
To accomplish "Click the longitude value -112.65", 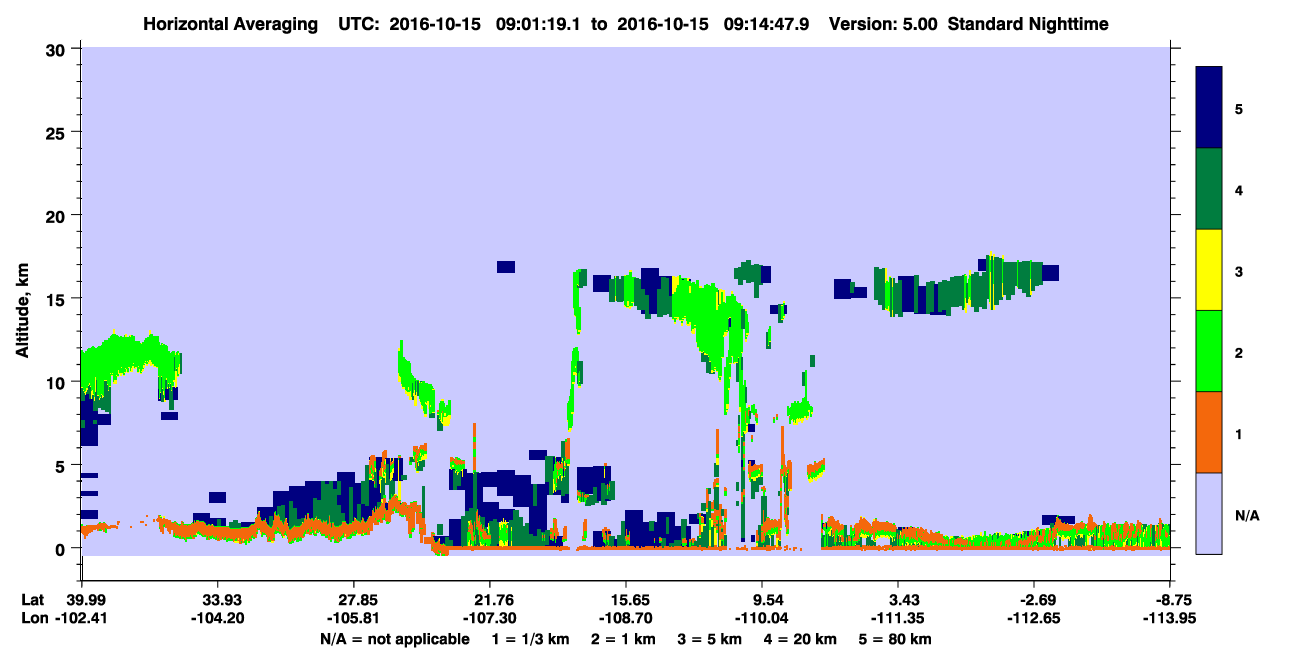I will (x=1035, y=618).
